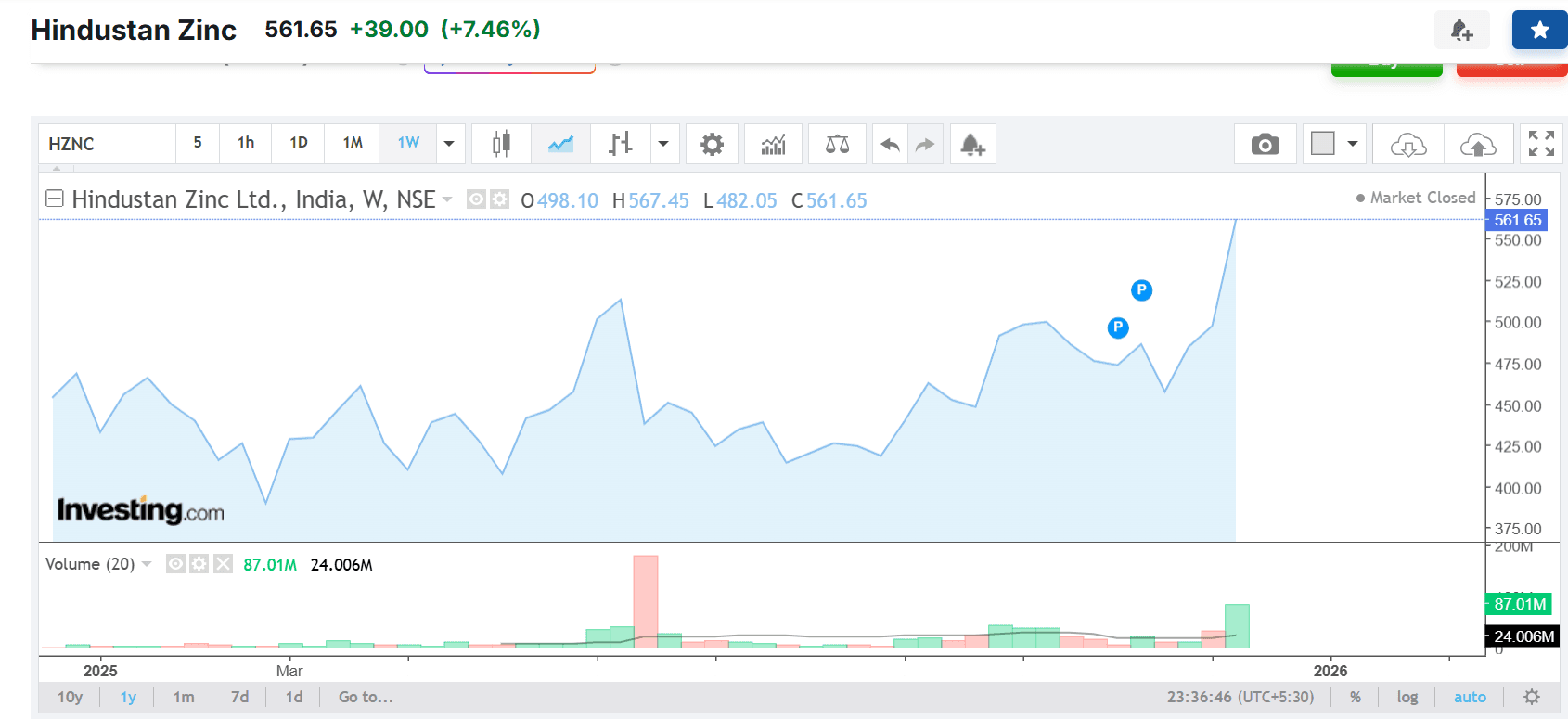Select the candlestick chart style icon
Viewport: 1568px width, 719px height.
point(501,144)
